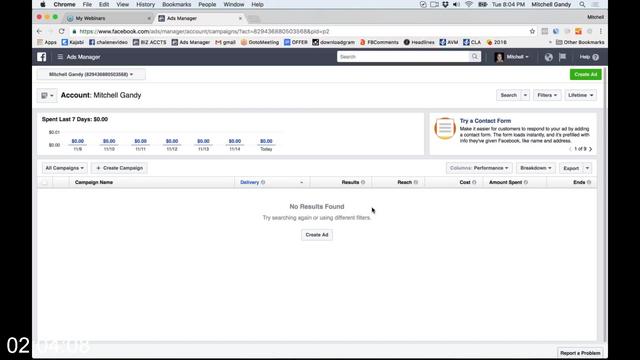
Task: Click the $0.00 spend value for Today
Action: pos(266,141)
